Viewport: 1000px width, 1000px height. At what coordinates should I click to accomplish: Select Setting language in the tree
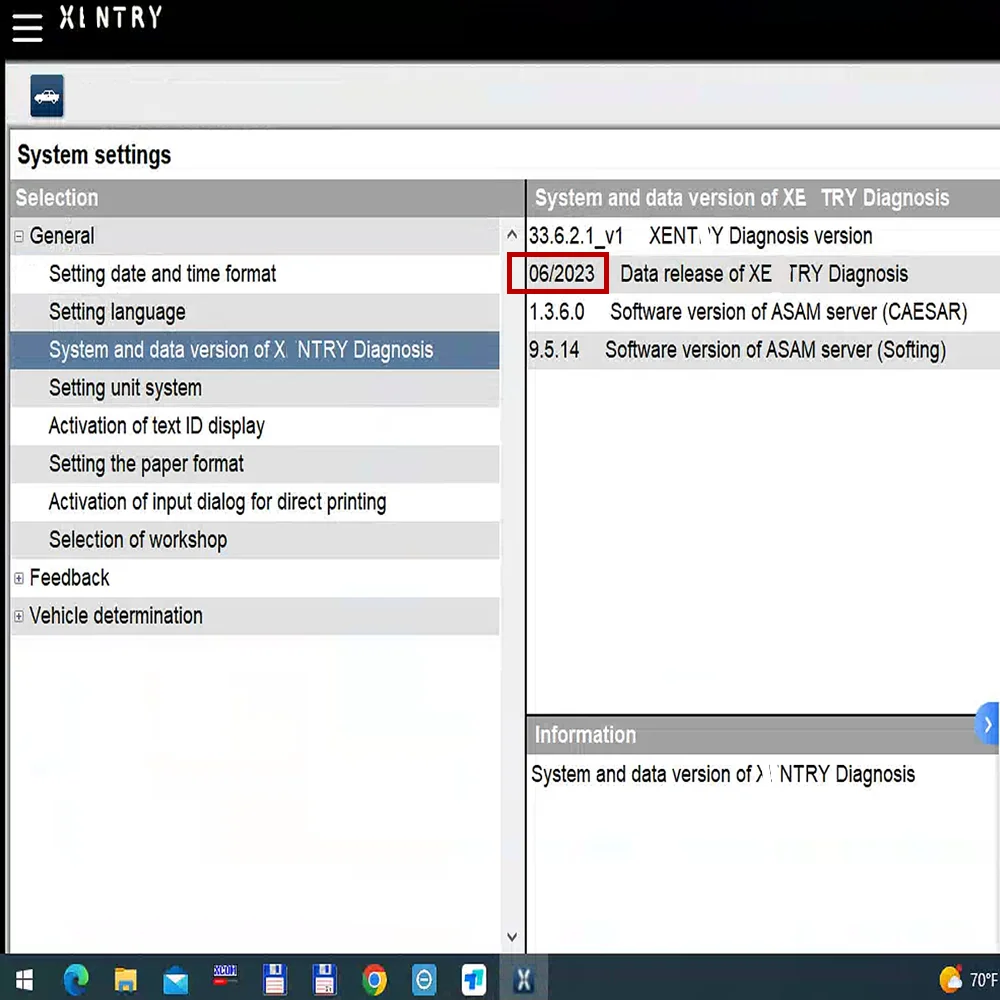pos(255,312)
